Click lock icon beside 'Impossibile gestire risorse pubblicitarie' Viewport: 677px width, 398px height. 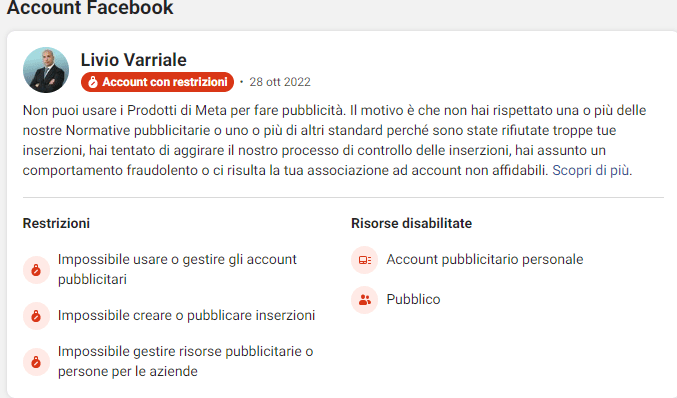(x=36, y=362)
